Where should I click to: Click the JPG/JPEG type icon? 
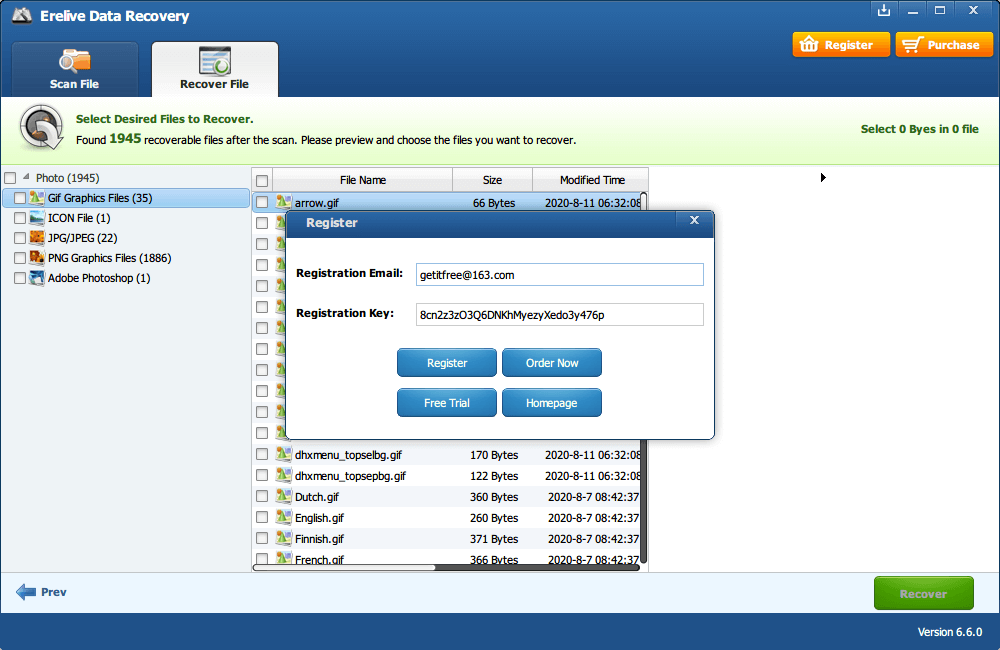(37, 237)
